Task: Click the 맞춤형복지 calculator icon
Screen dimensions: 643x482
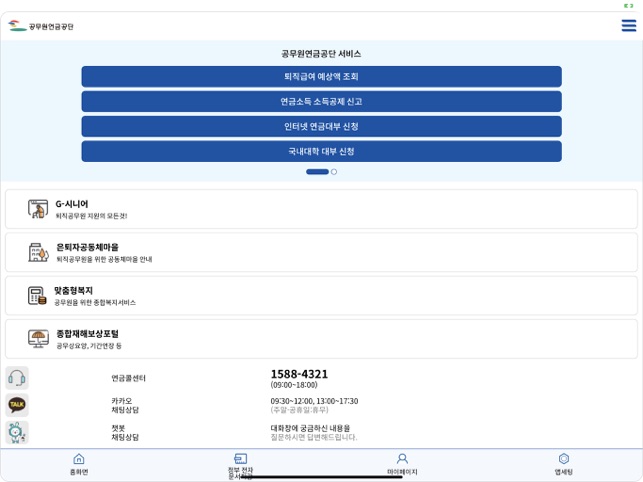Action: [x=37, y=295]
